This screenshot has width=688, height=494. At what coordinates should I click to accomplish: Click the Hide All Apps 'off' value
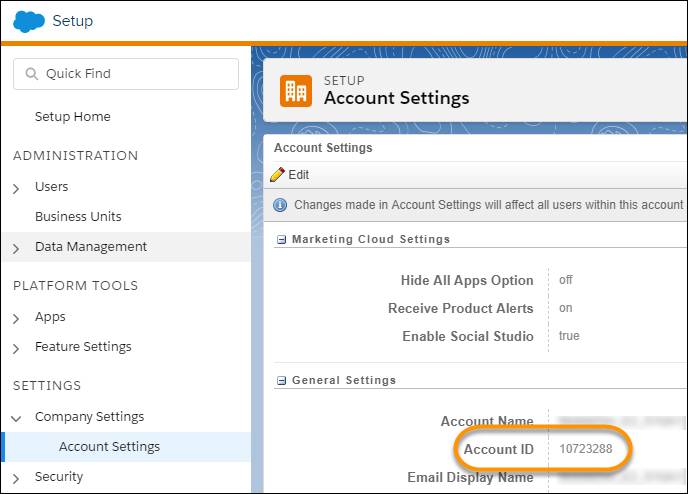click(566, 280)
